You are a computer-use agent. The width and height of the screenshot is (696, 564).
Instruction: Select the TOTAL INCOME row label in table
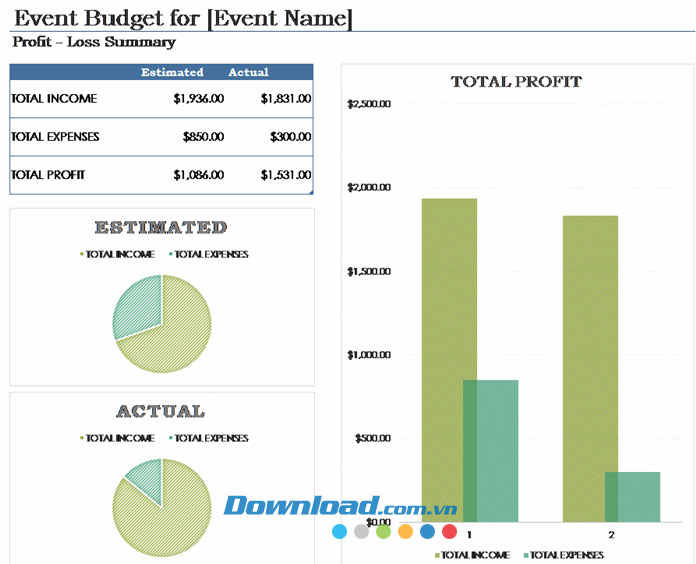coord(54,99)
